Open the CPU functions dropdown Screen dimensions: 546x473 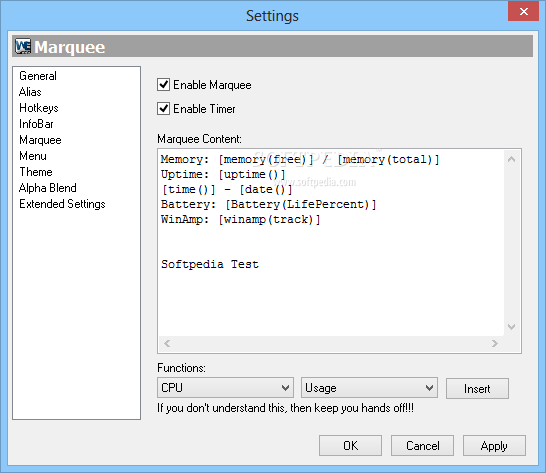[x=225, y=388]
